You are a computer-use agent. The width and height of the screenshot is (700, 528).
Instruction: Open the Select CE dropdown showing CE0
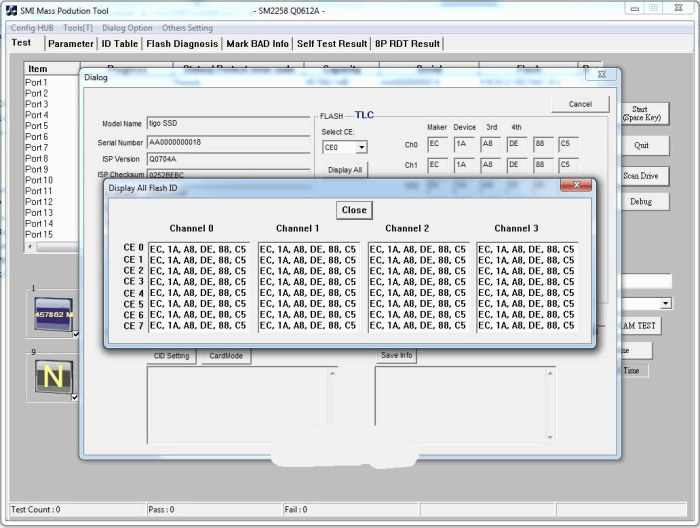[344, 147]
